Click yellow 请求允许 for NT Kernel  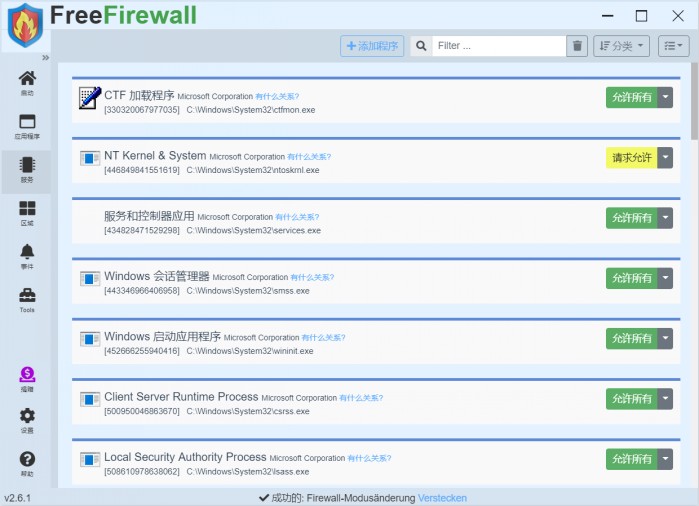click(631, 157)
